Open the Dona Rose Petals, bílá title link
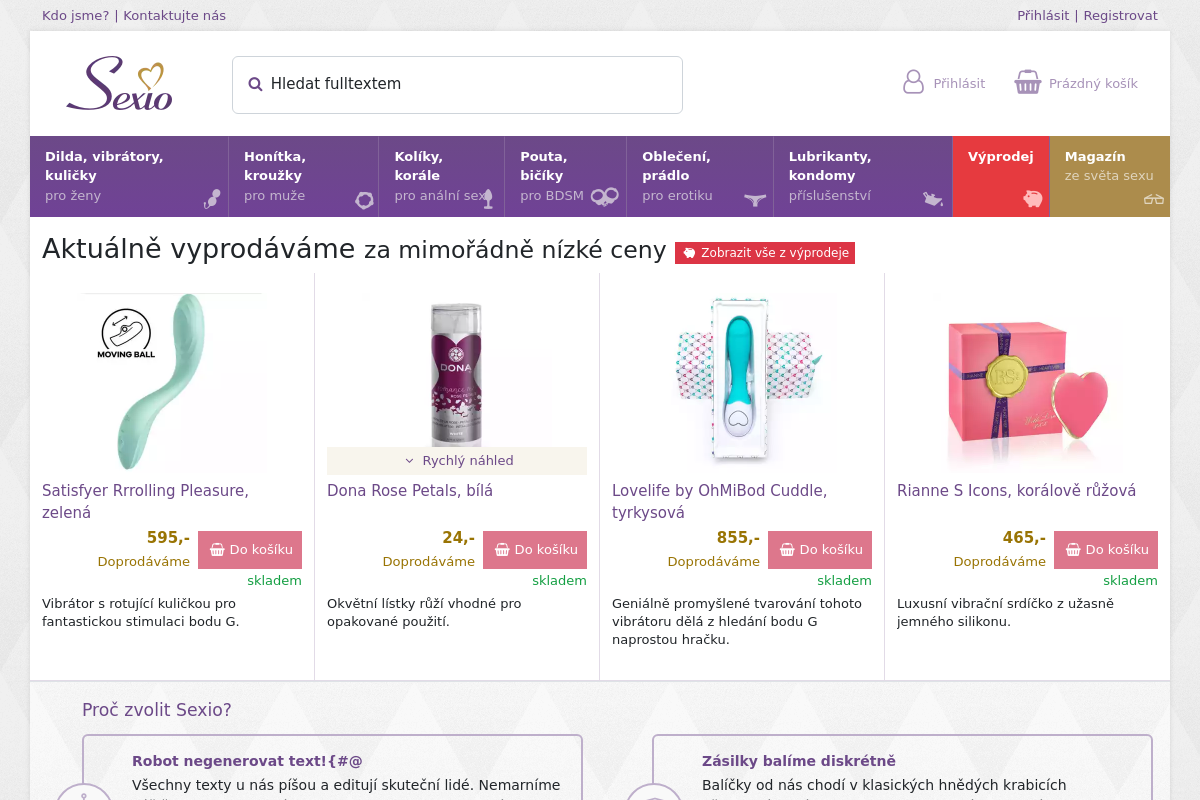Screen dimensions: 1200x800 tap(410, 491)
